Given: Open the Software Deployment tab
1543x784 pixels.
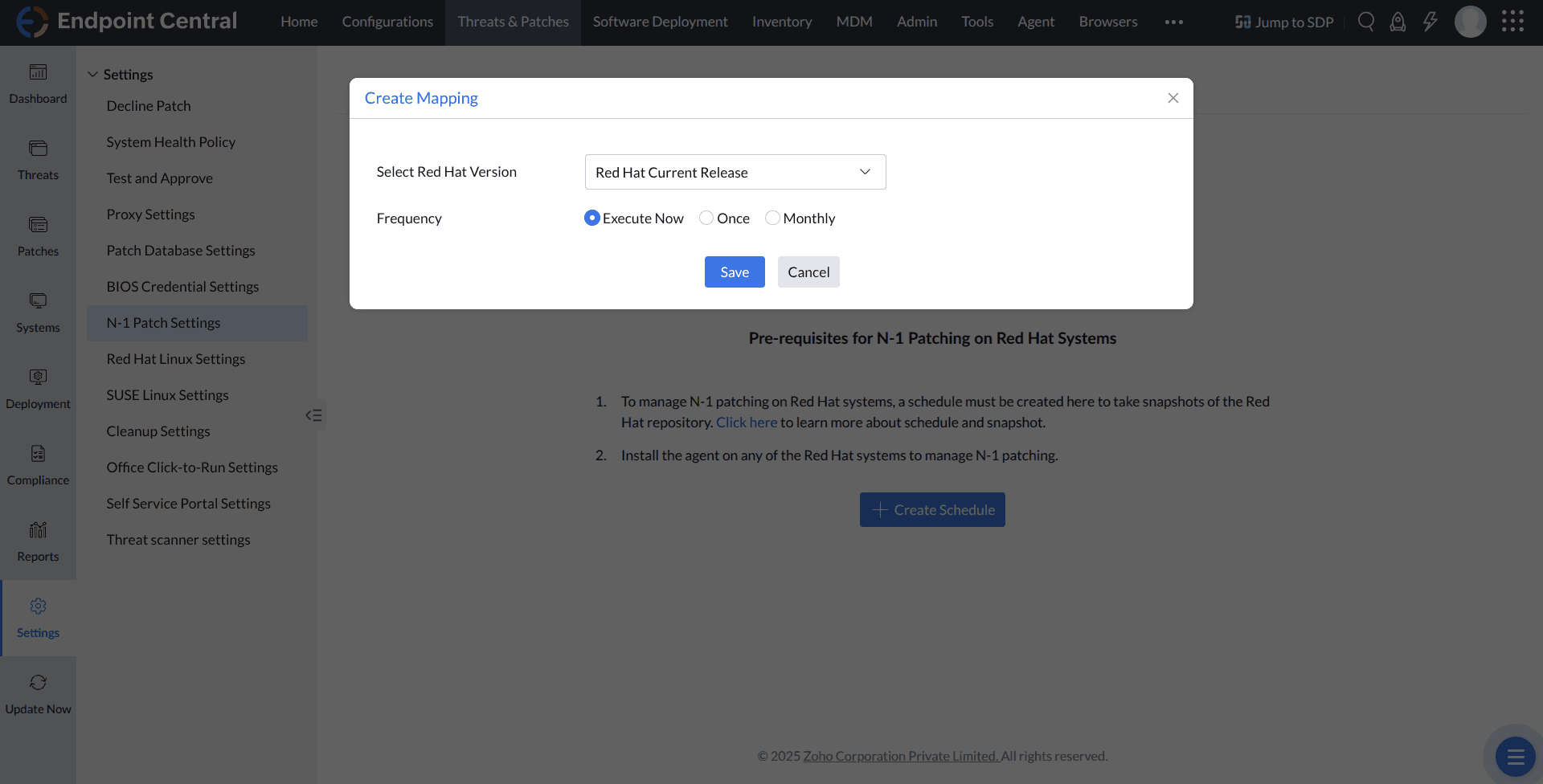Looking at the screenshot, I should [x=661, y=22].
